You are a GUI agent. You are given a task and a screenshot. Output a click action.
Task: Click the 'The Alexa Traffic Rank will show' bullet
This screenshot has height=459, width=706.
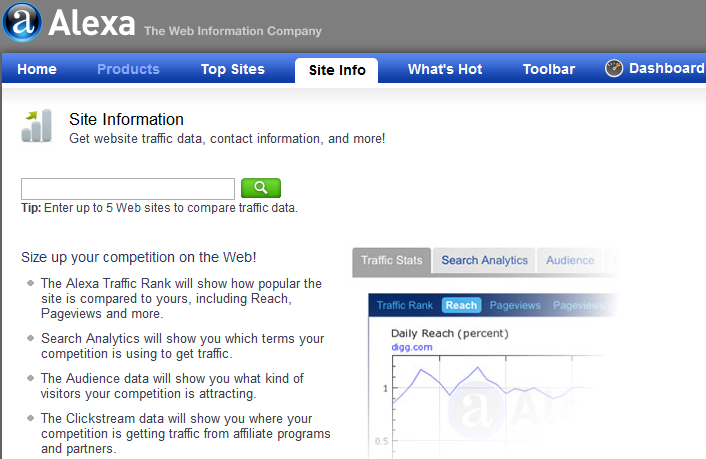(181, 298)
